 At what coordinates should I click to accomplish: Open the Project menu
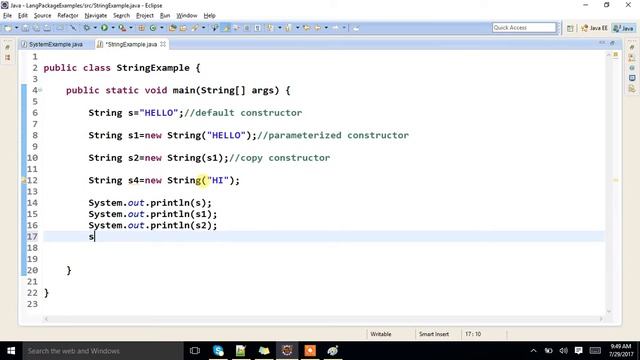(145, 16)
